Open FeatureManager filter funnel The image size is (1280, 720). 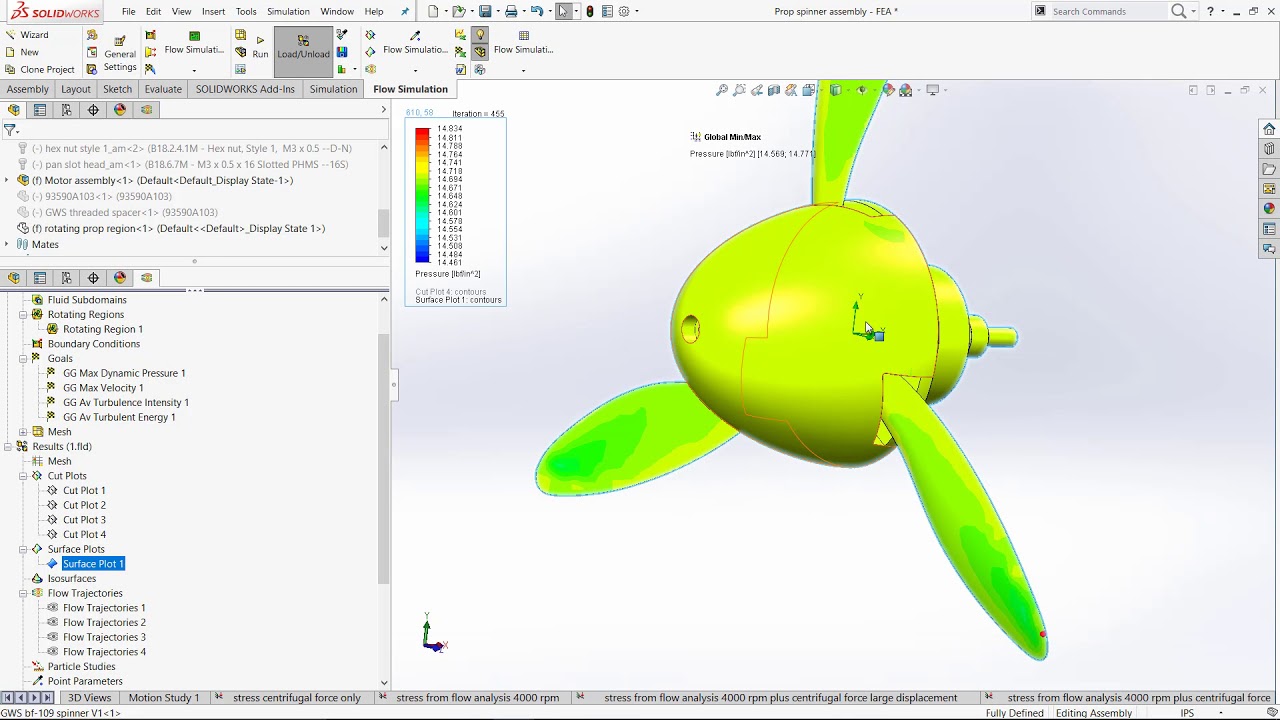[x=10, y=130]
